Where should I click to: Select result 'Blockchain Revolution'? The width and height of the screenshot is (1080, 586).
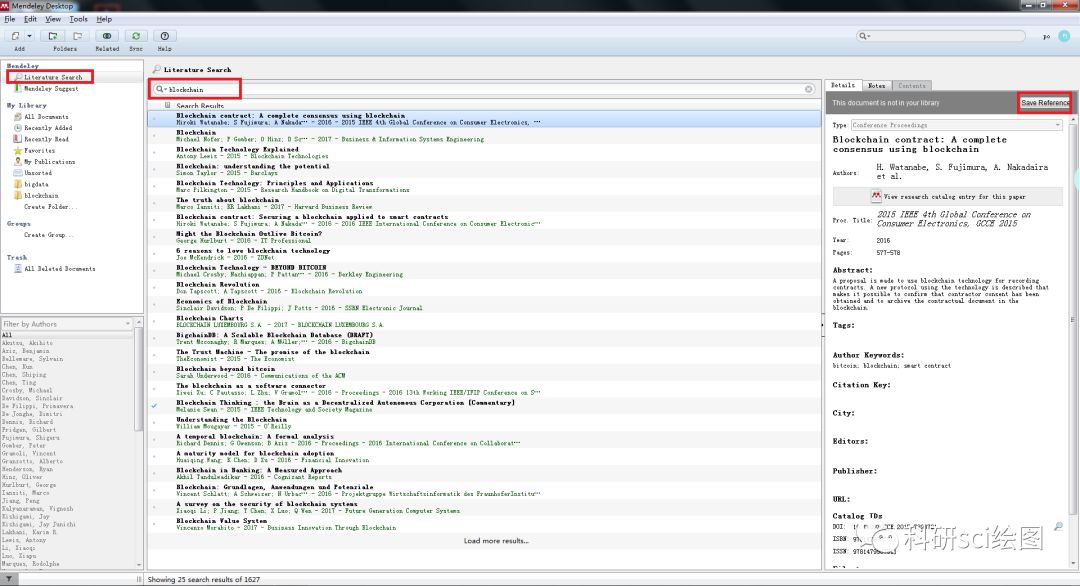484,288
